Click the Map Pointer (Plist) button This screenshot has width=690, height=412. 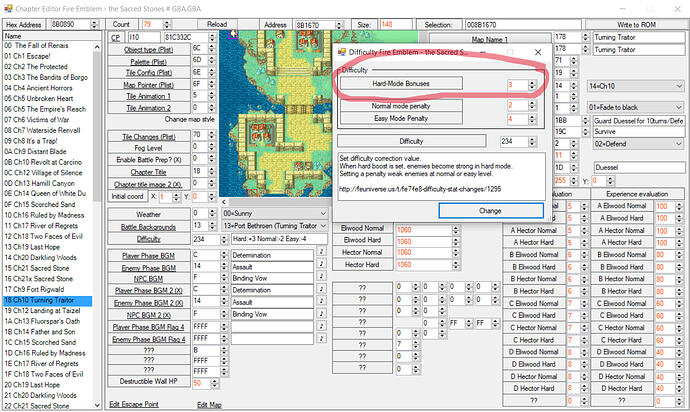coord(149,85)
